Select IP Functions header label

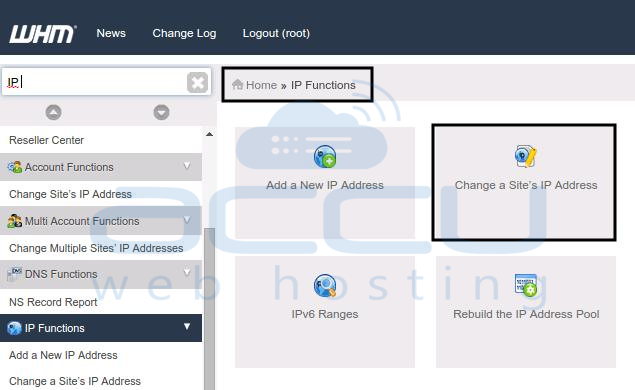[55, 328]
